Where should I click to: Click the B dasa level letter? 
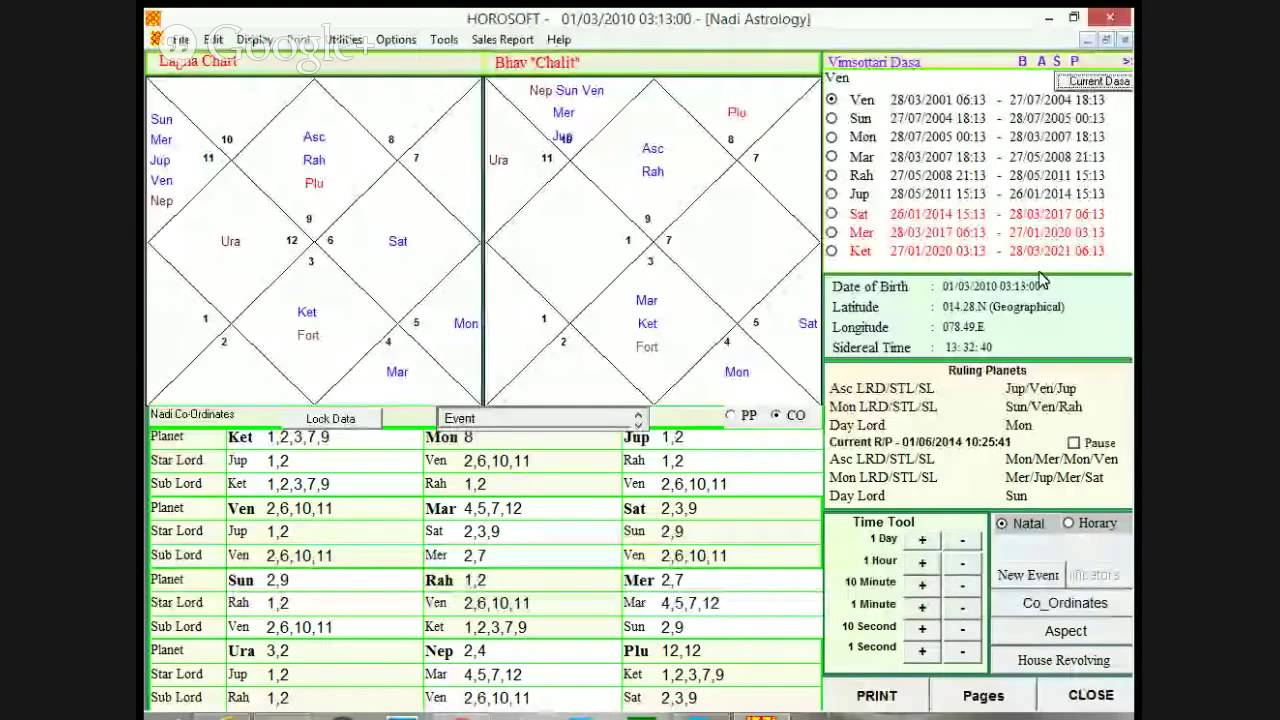click(x=1022, y=61)
